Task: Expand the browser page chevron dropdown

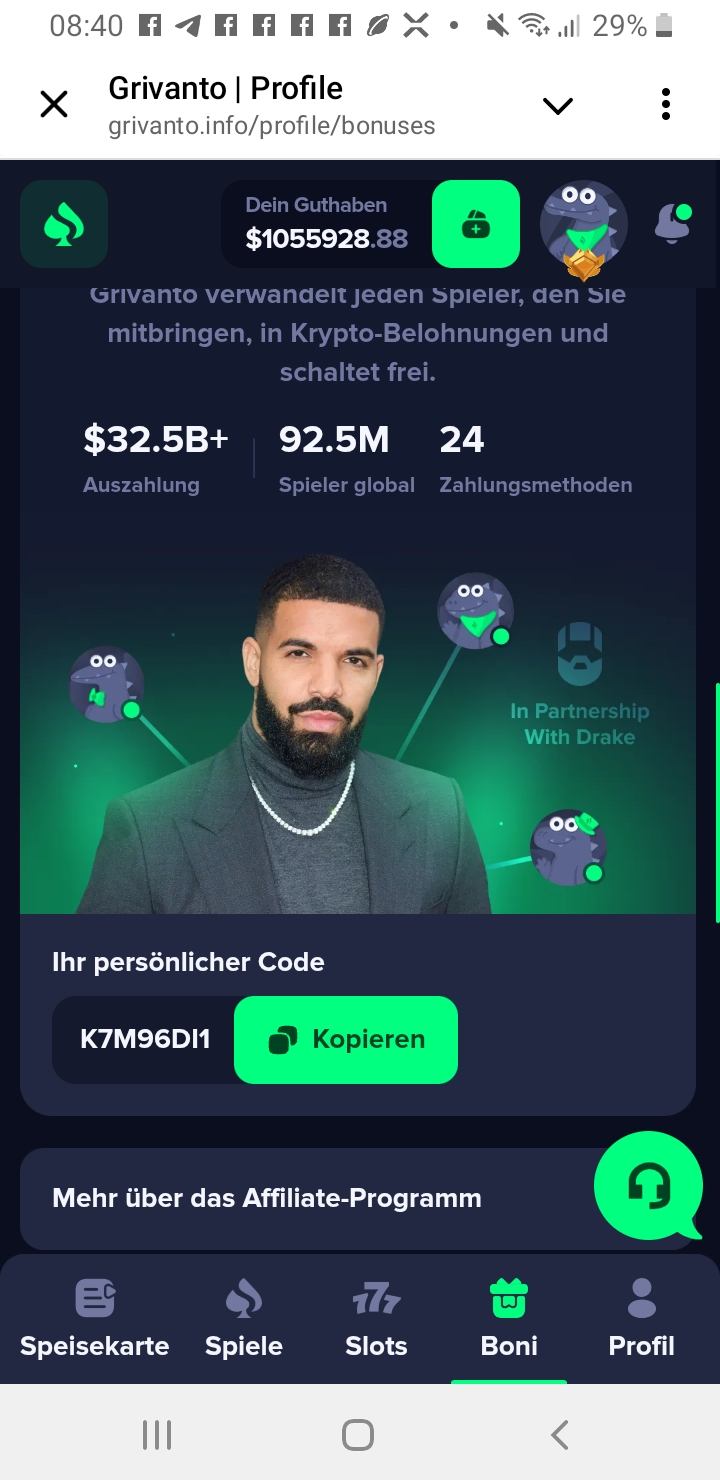Action: 557,105
